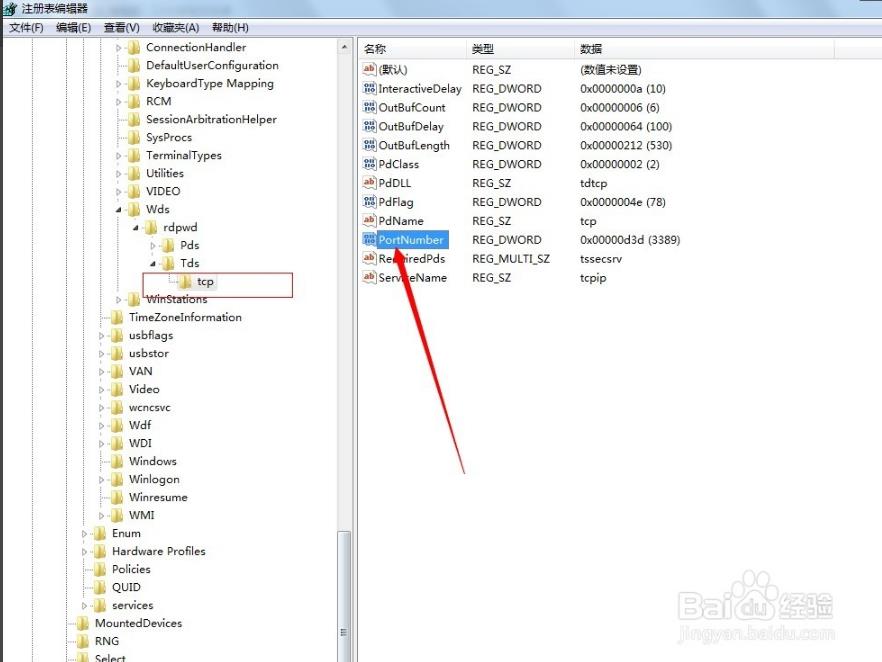Click the PdName string value icon
This screenshot has height=662, width=882.
(x=369, y=221)
